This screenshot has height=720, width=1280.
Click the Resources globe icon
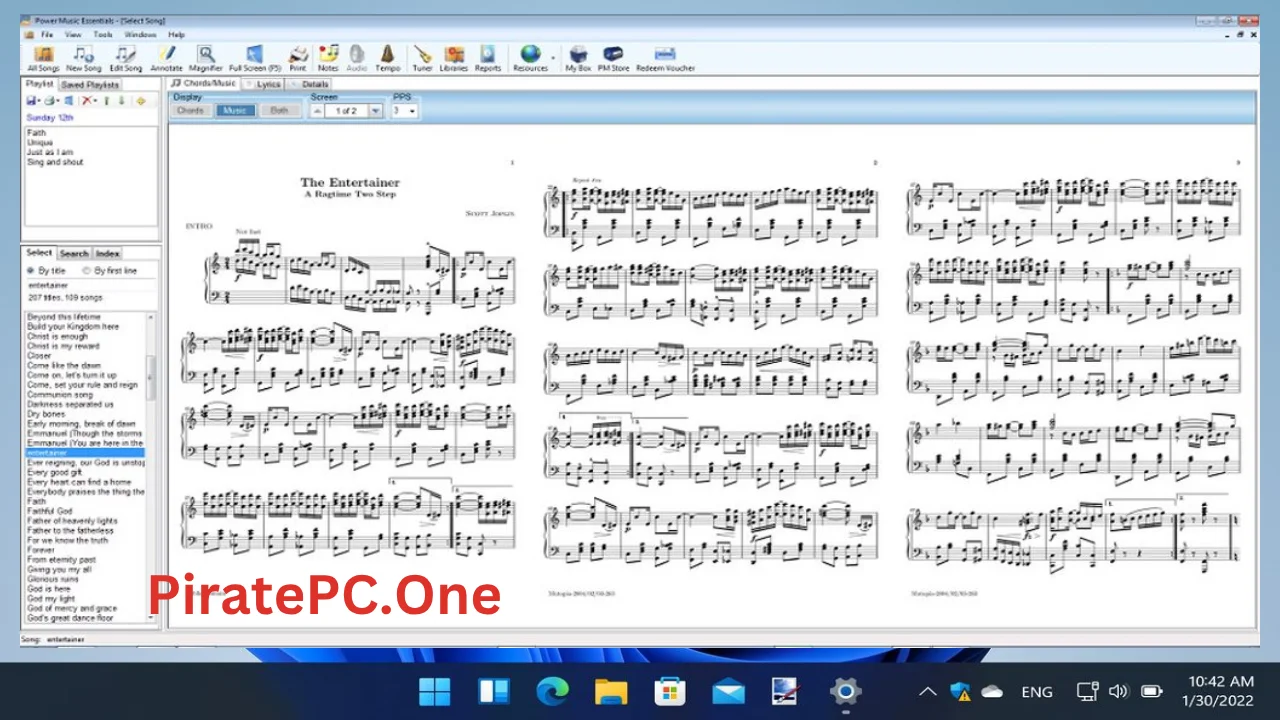coord(531,58)
